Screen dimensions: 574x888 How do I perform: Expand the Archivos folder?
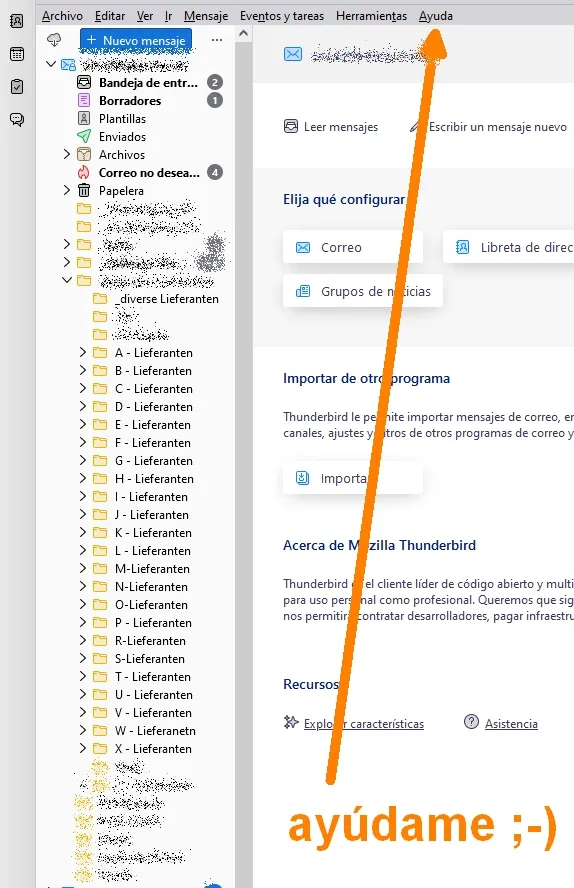click(x=67, y=154)
